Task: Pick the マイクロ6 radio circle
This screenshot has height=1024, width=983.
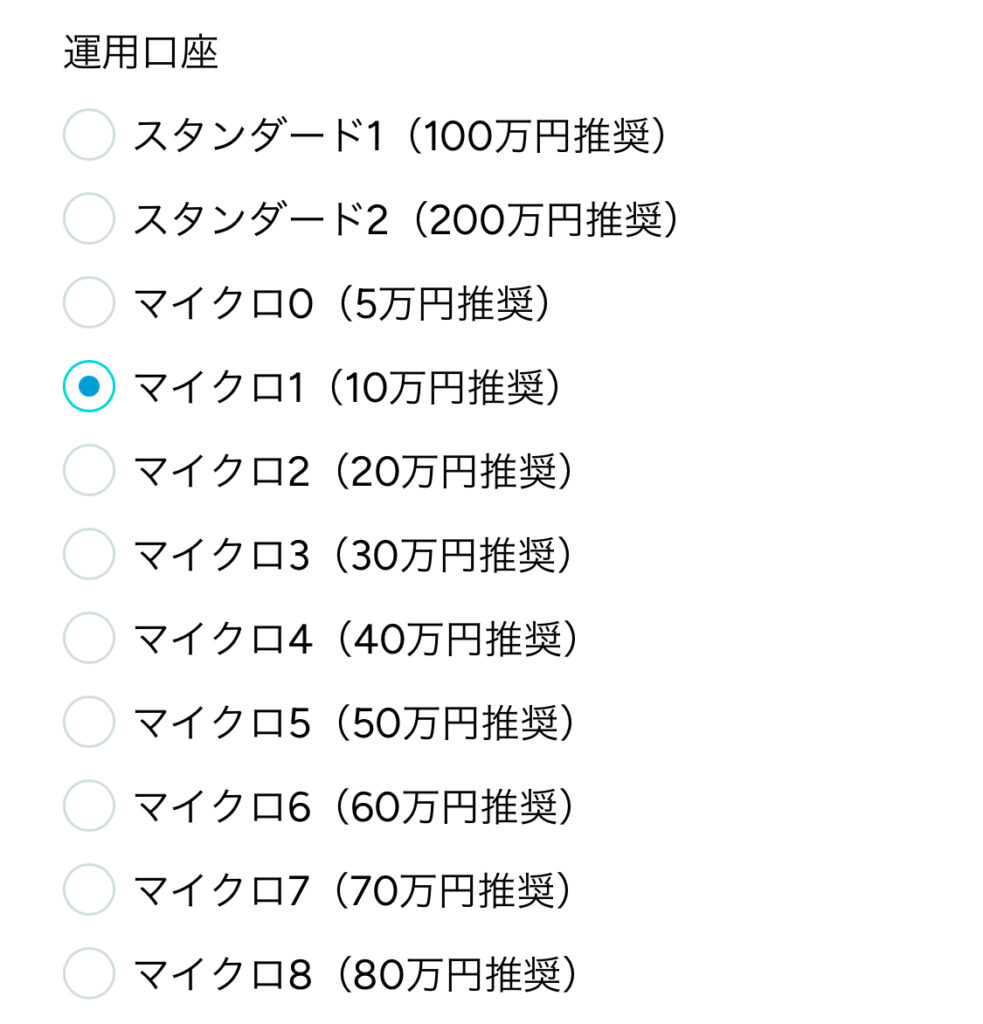Action: pyautogui.click(x=89, y=805)
